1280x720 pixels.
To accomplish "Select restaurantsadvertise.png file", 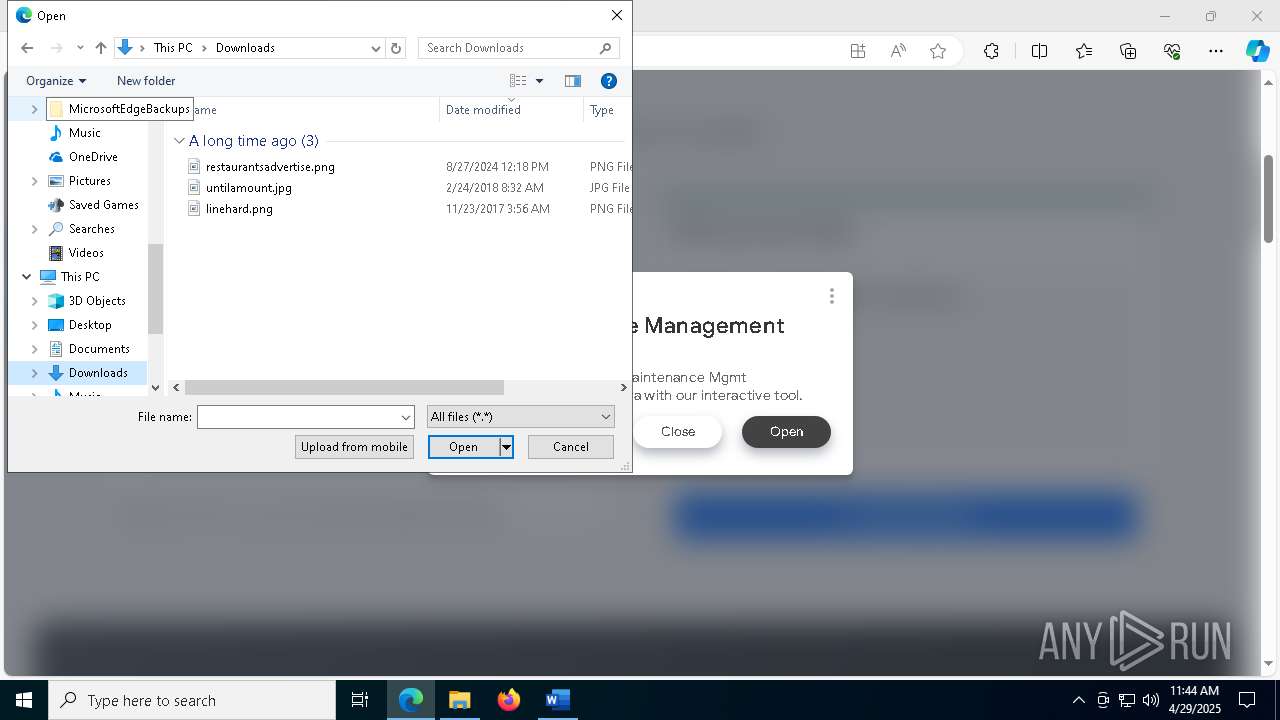I will pyautogui.click(x=270, y=167).
